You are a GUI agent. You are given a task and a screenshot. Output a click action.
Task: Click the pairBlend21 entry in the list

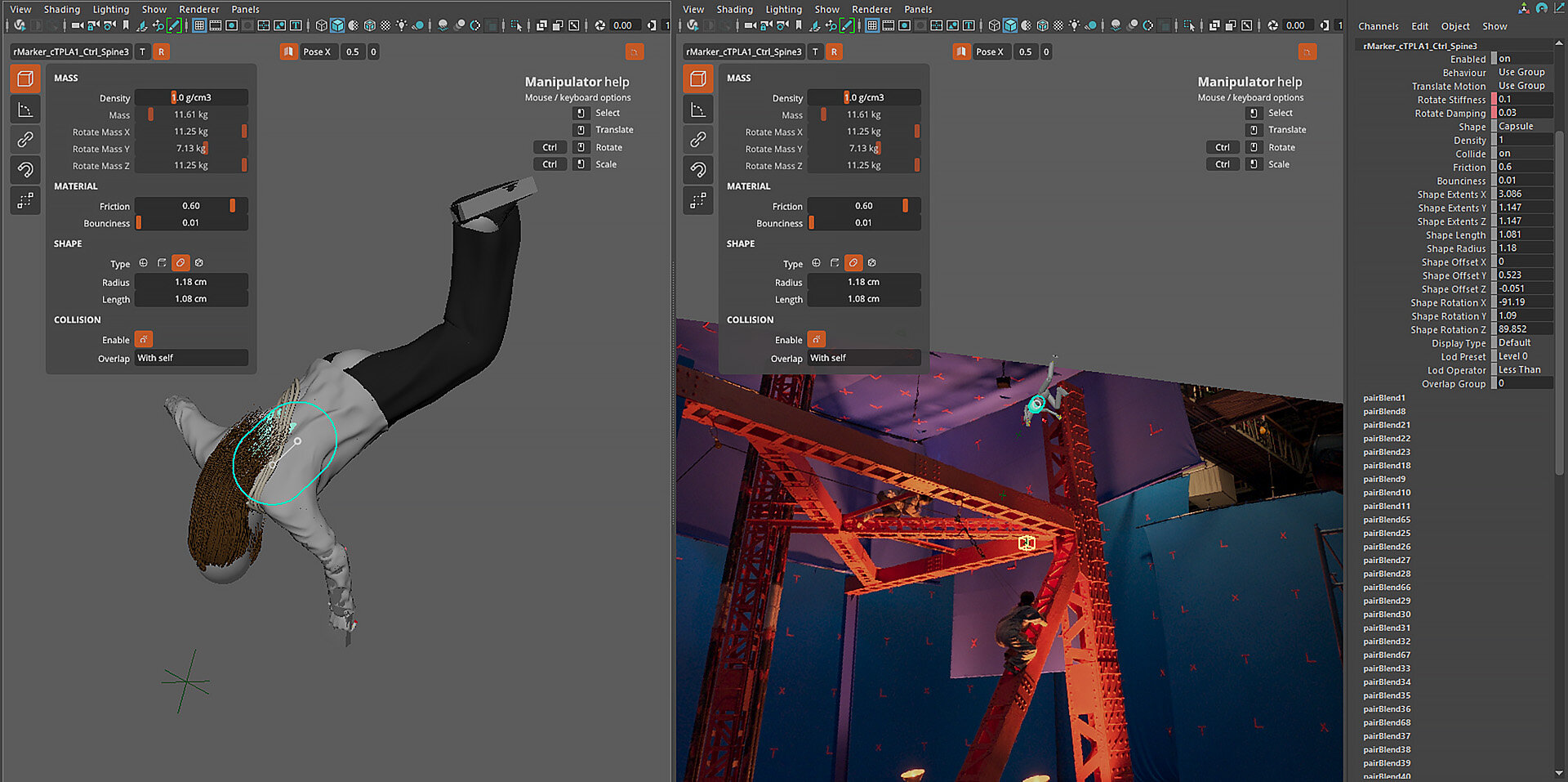pos(1386,425)
